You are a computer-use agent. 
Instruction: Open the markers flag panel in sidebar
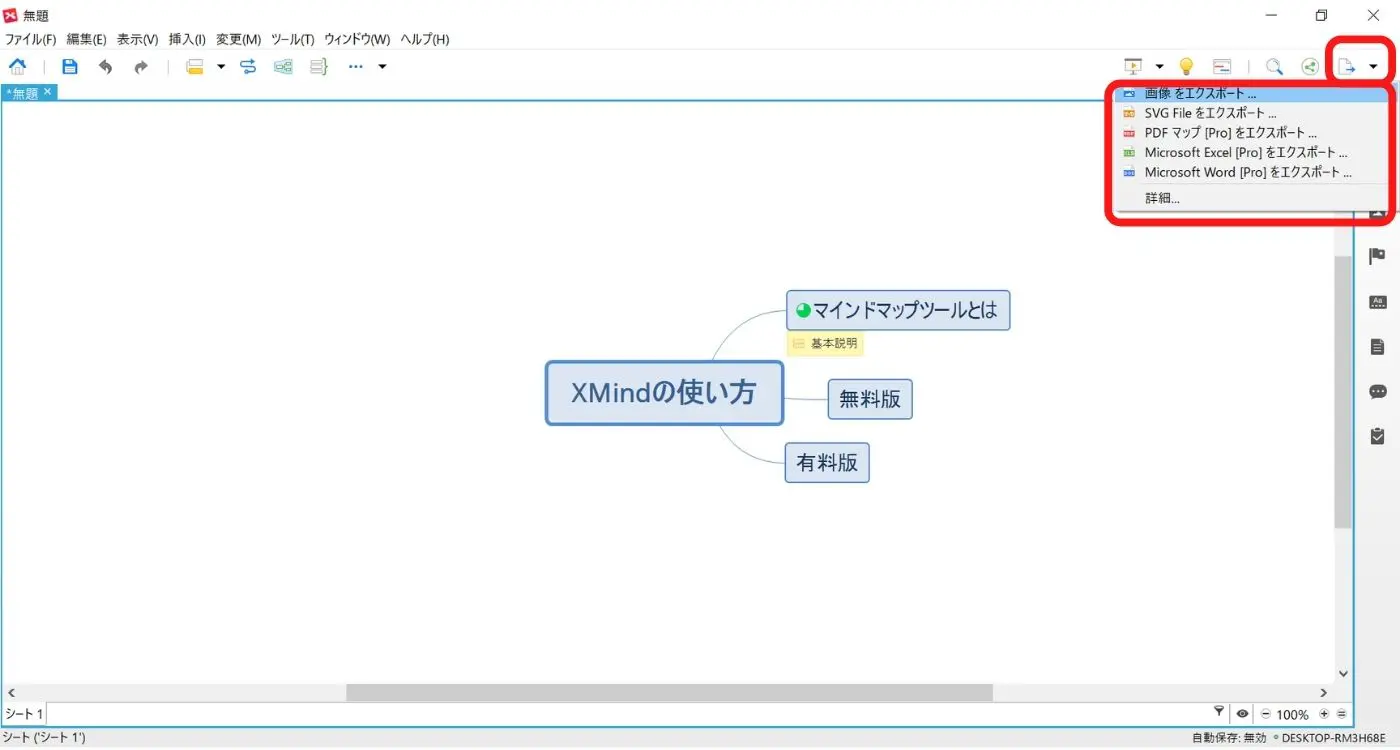(1377, 256)
